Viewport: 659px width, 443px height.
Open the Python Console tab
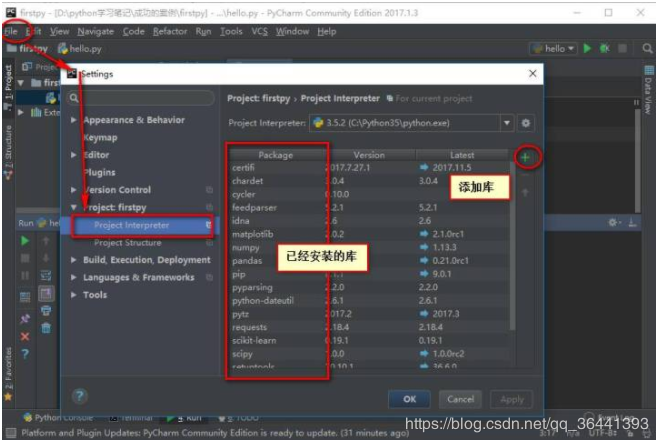(58, 418)
